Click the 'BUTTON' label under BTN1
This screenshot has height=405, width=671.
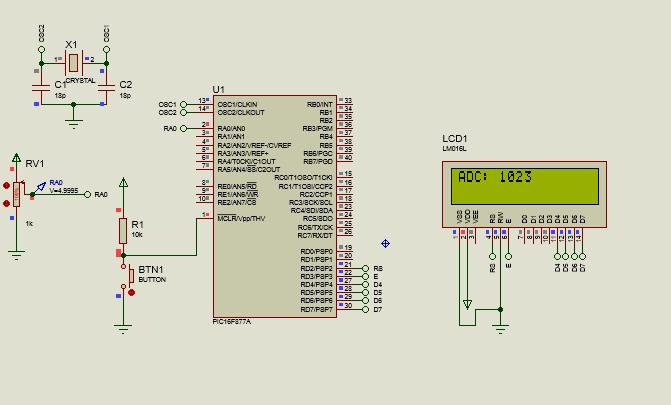pyautogui.click(x=152, y=280)
